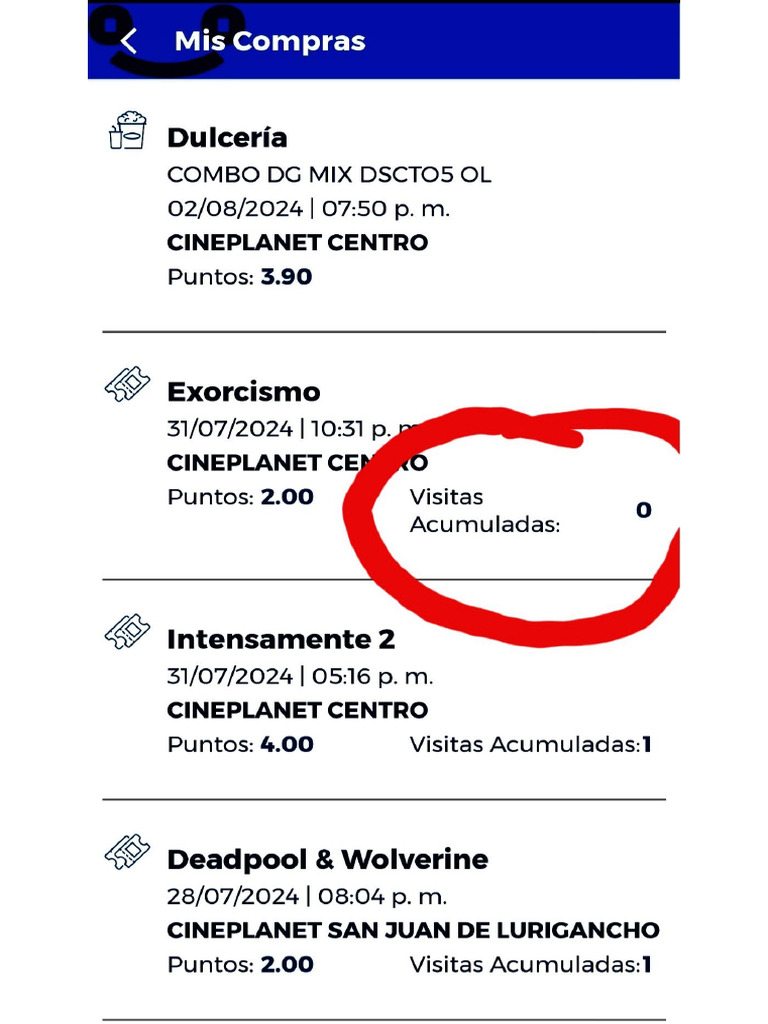Tap Dulcería Puntos 3.90 value
The width and height of the screenshot is (768, 1024).
286,276
